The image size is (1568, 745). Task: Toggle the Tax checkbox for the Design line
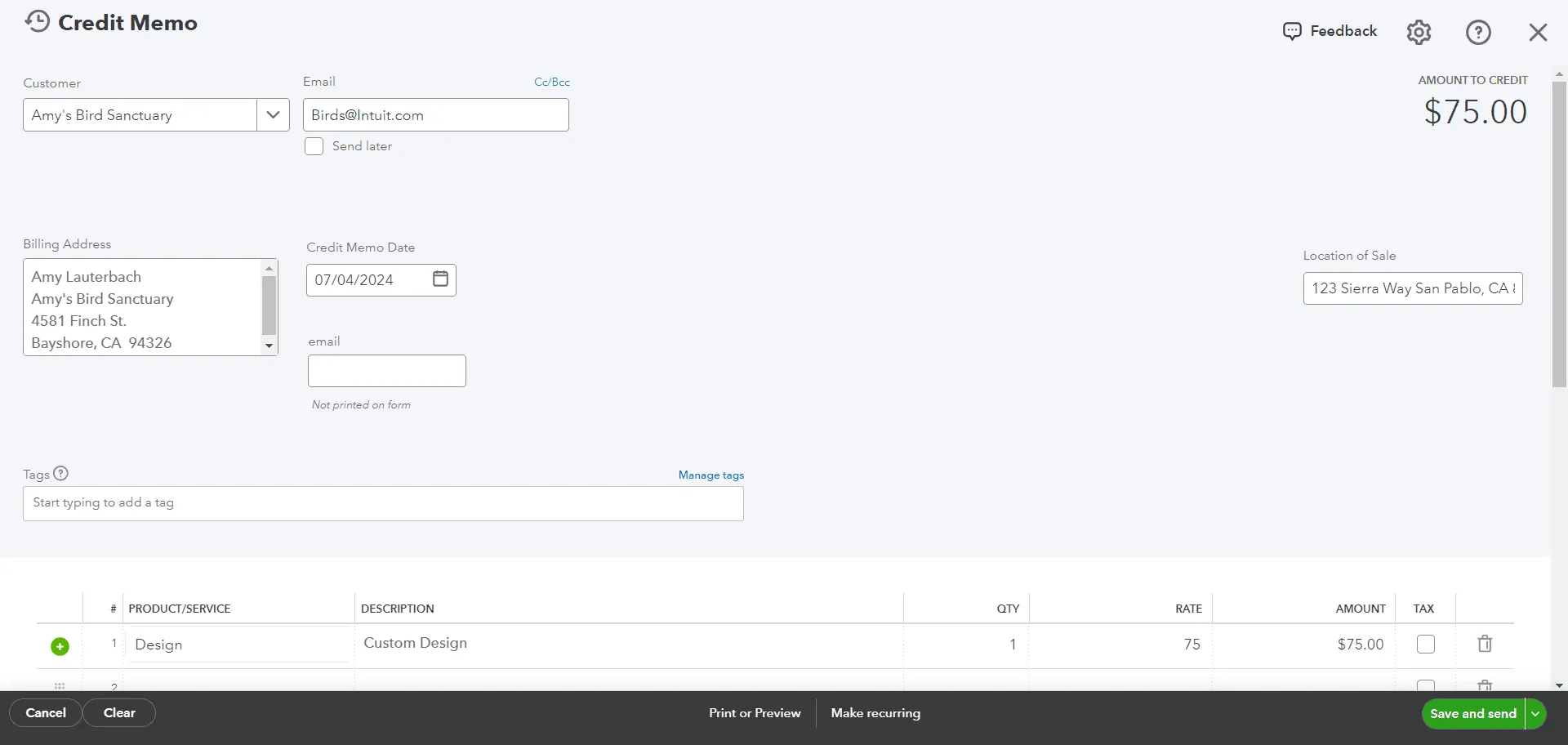[1426, 644]
